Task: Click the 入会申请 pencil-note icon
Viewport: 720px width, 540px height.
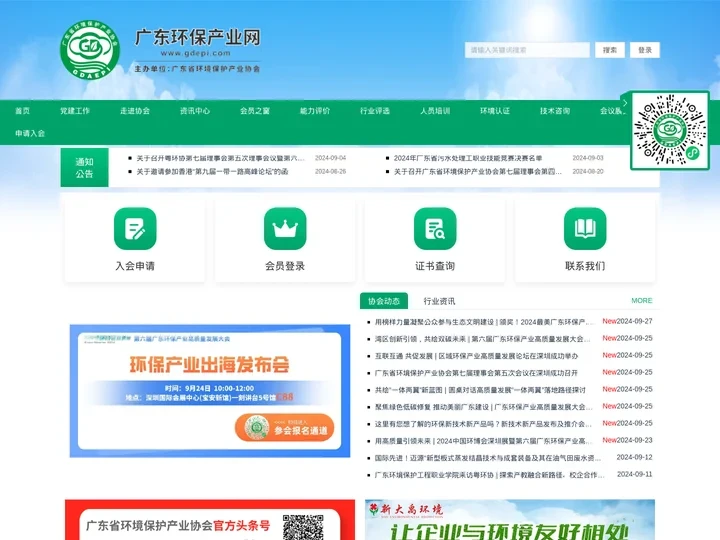Action: coord(135,229)
